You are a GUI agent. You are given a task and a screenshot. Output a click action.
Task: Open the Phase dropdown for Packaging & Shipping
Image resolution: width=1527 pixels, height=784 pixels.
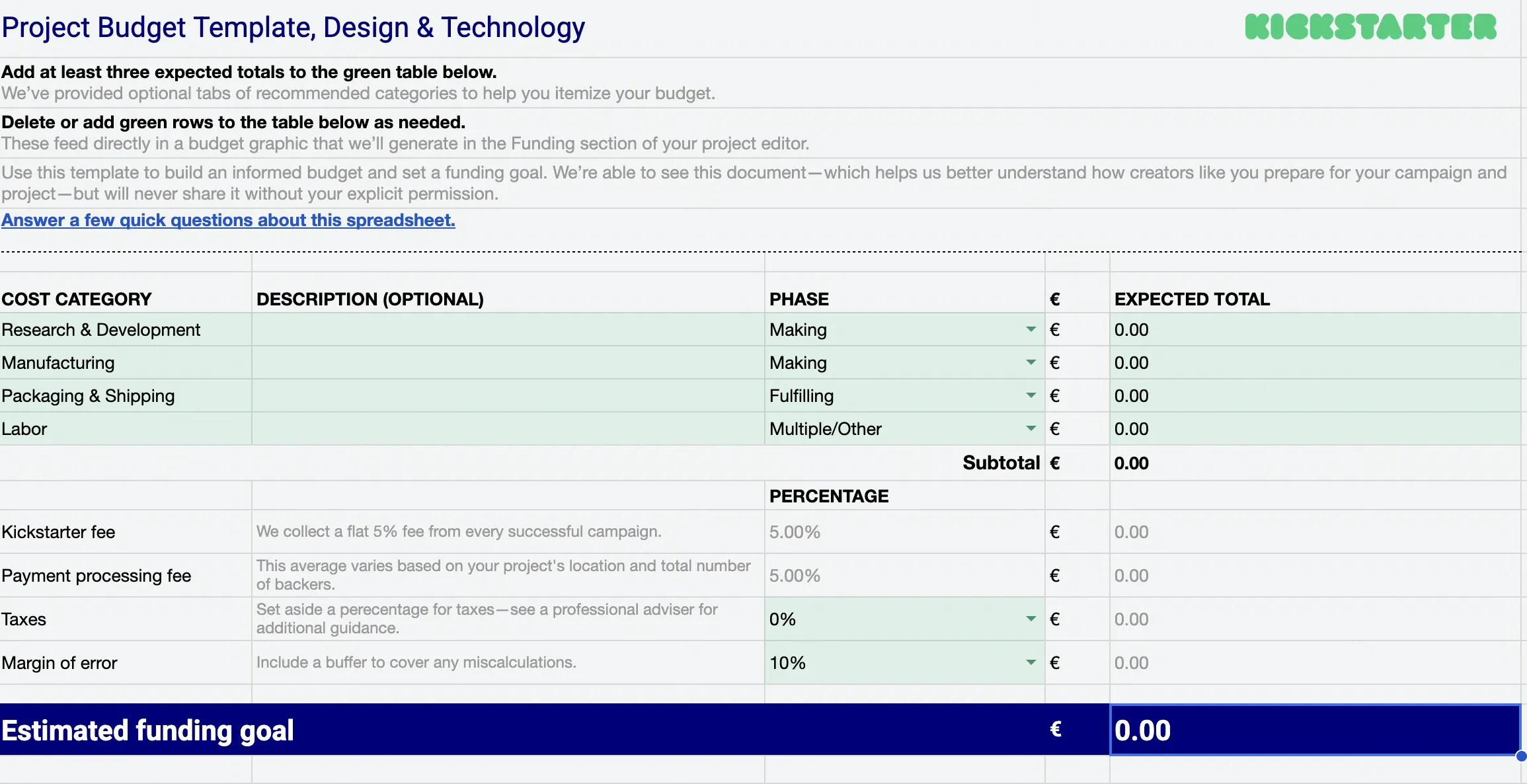tap(1031, 395)
